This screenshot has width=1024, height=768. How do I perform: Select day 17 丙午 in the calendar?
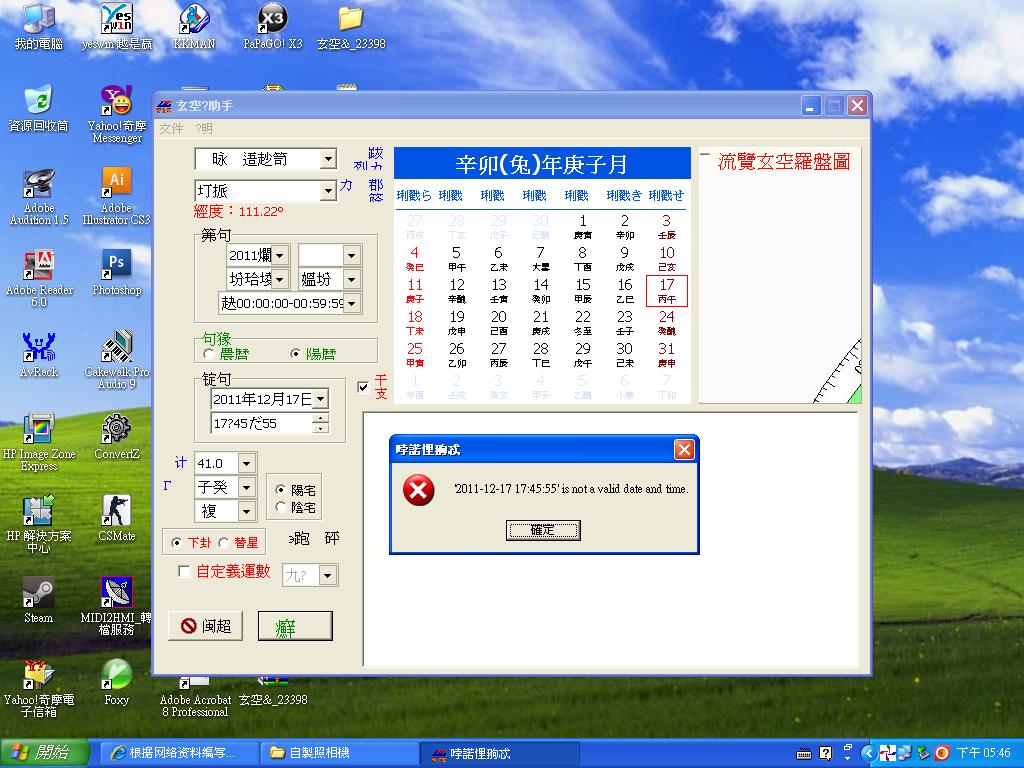(666, 291)
